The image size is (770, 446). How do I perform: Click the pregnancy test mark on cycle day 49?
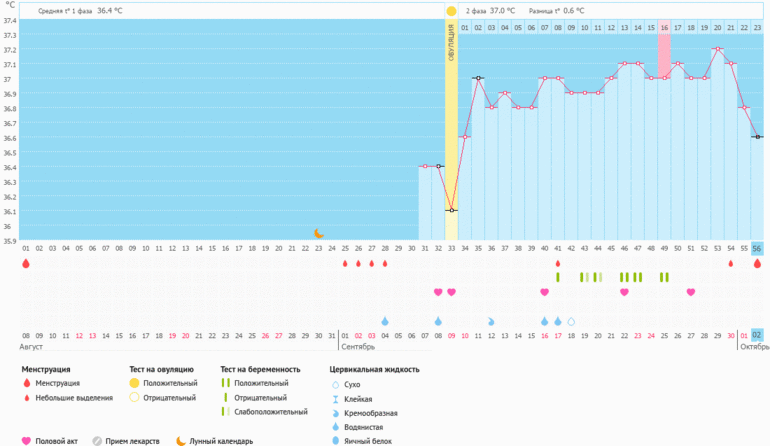(x=664, y=277)
